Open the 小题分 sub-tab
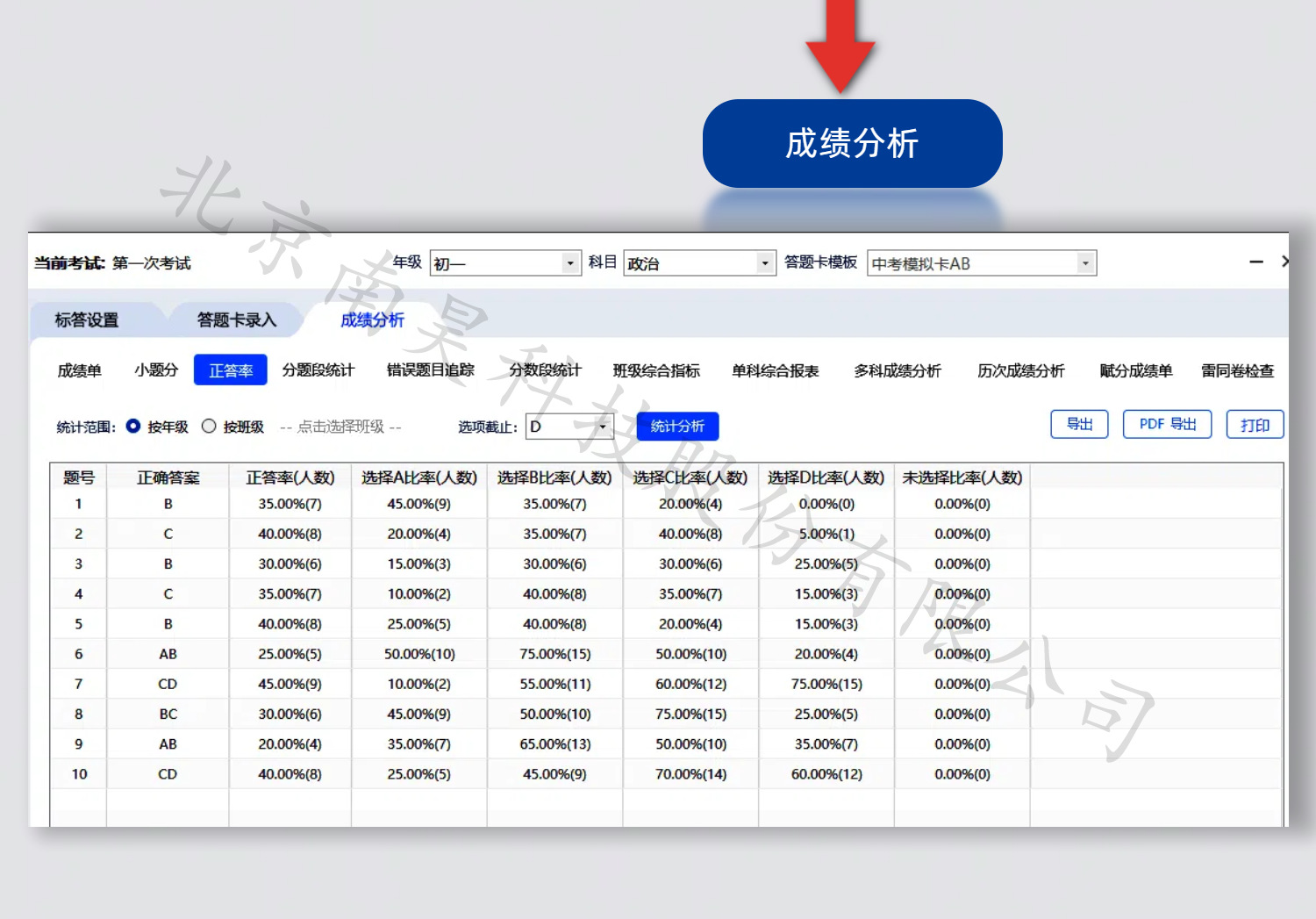This screenshot has width=1316, height=919. [156, 370]
